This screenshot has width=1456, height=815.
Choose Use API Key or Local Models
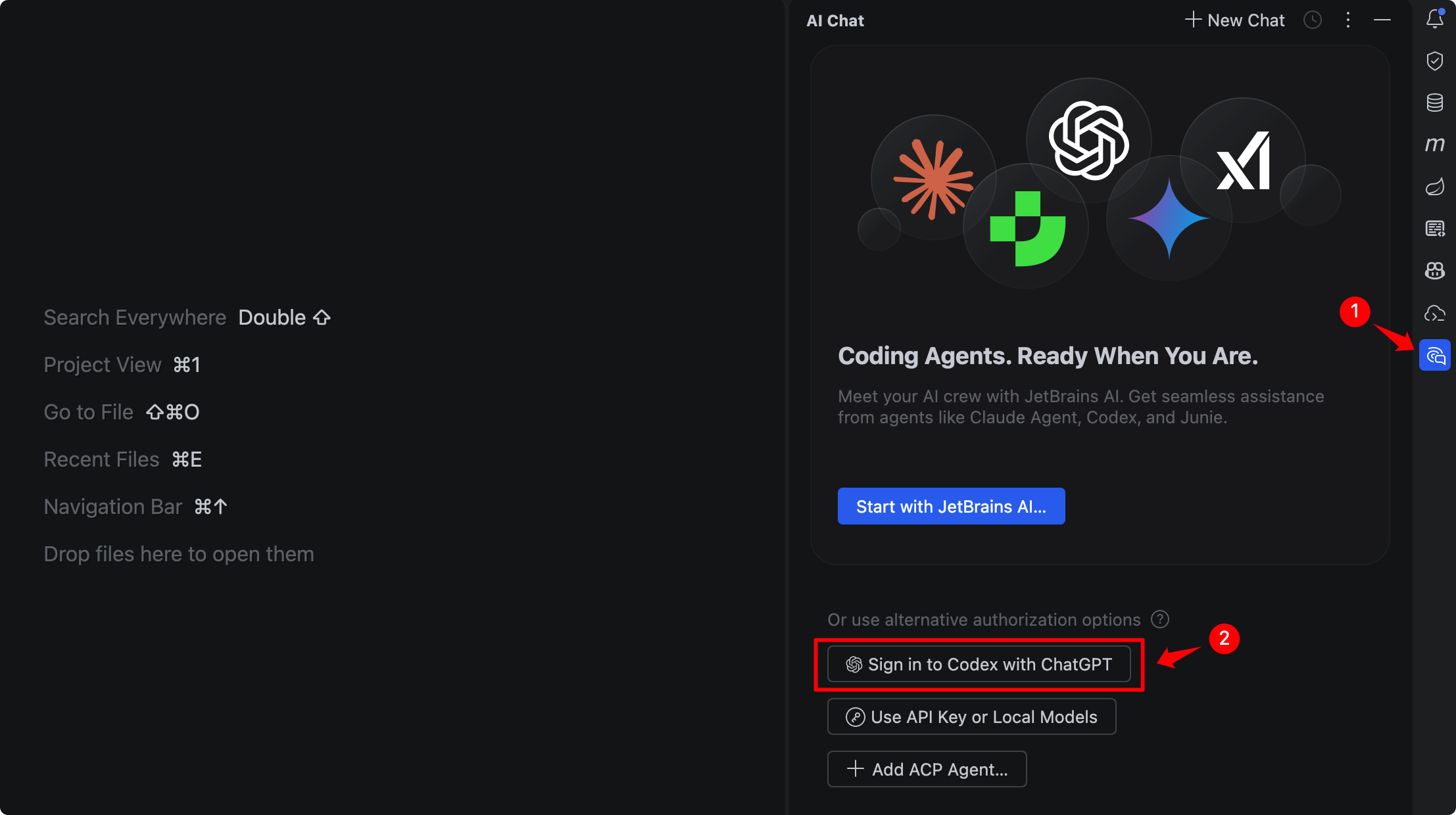pos(971,716)
